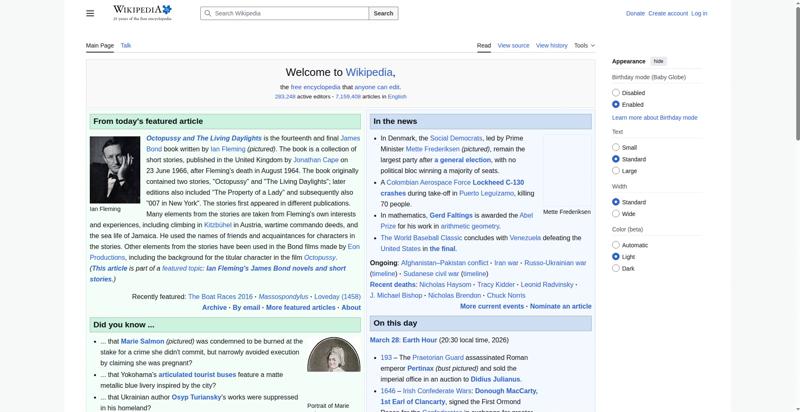This screenshot has width=800, height=412.
Task: Click the Create account link
Action: 668,13
